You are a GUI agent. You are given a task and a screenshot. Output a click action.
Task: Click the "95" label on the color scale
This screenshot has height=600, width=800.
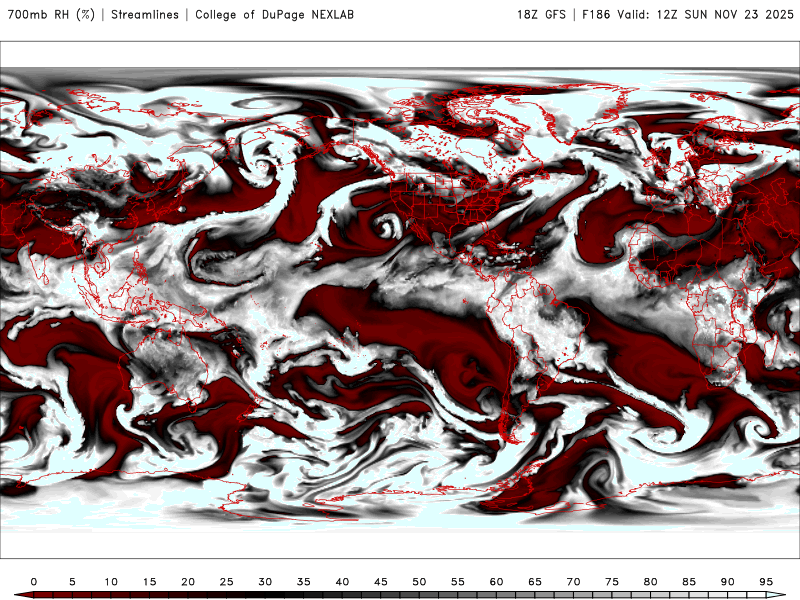click(x=766, y=582)
